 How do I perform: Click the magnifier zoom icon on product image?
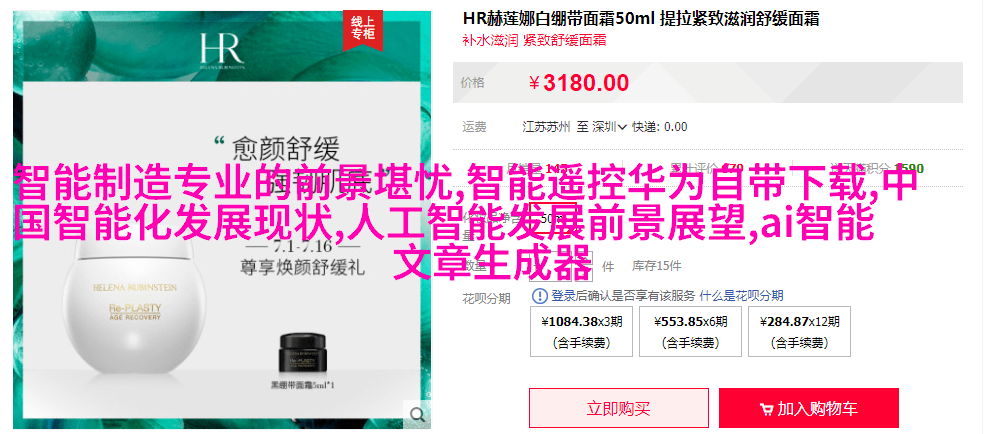point(417,413)
